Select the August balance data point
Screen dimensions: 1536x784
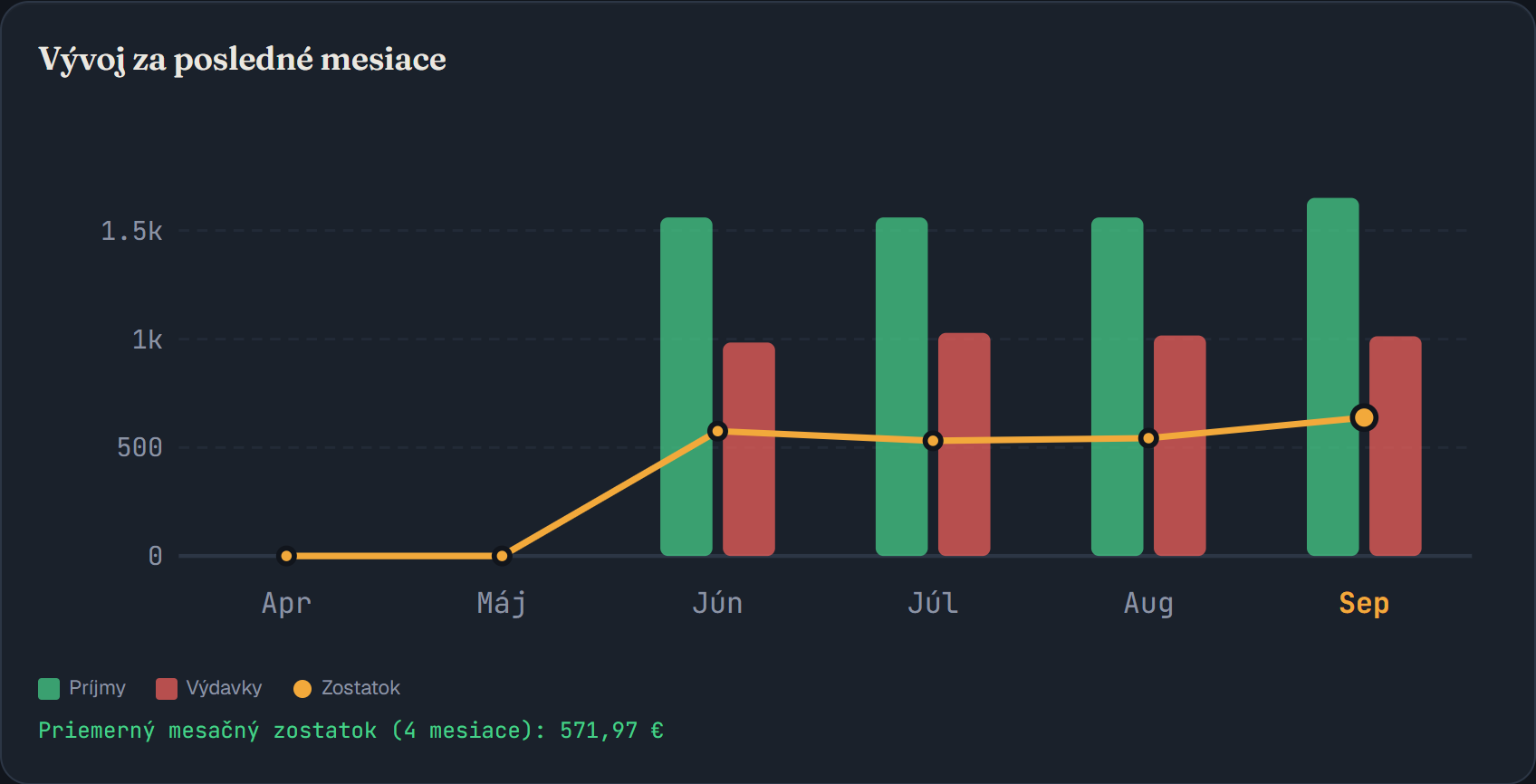(x=1148, y=438)
